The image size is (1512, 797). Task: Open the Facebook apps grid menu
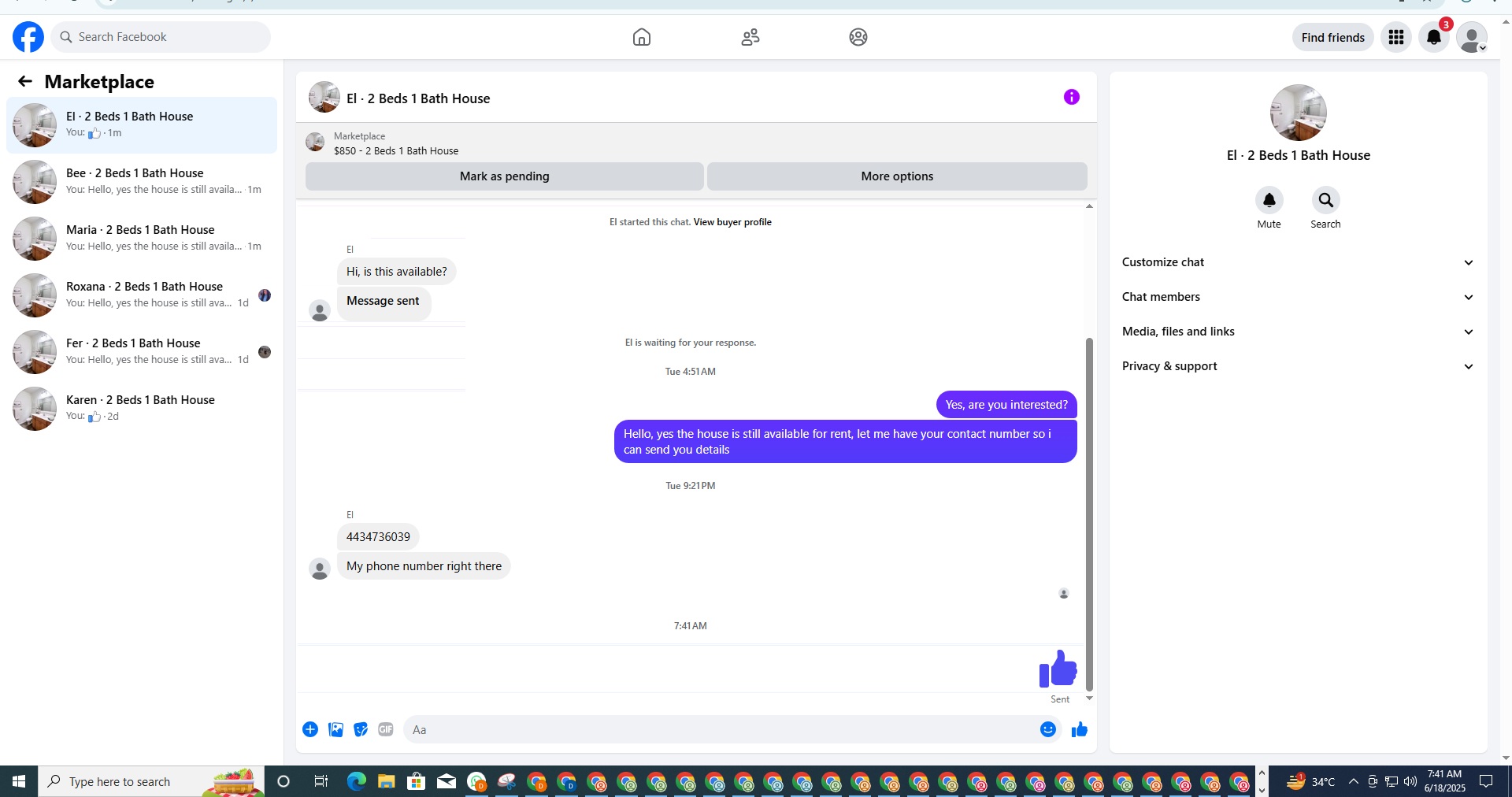tap(1396, 37)
